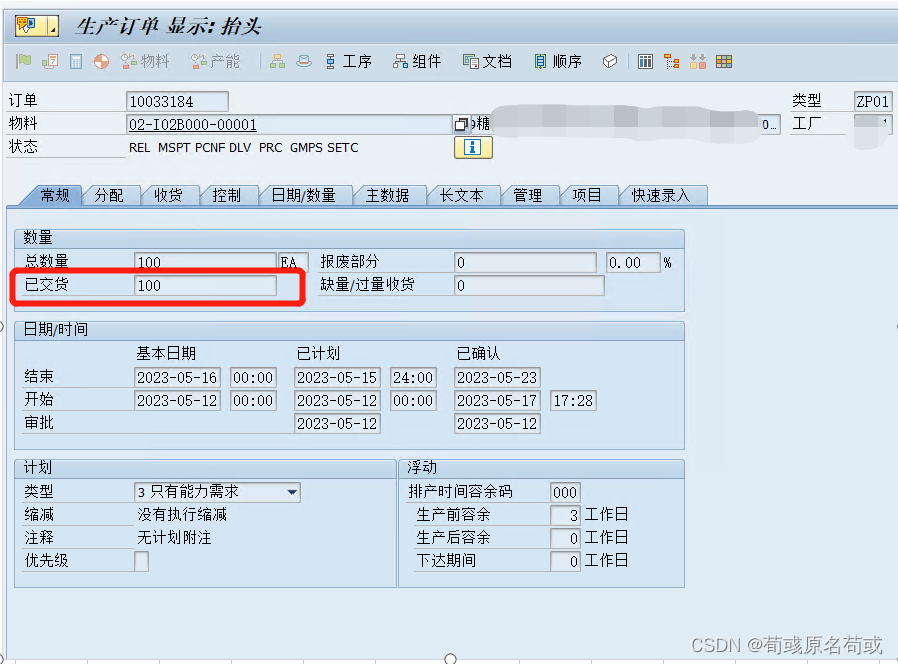Click the packaging box icon in the toolbar
898x664 pixels.
point(610,61)
